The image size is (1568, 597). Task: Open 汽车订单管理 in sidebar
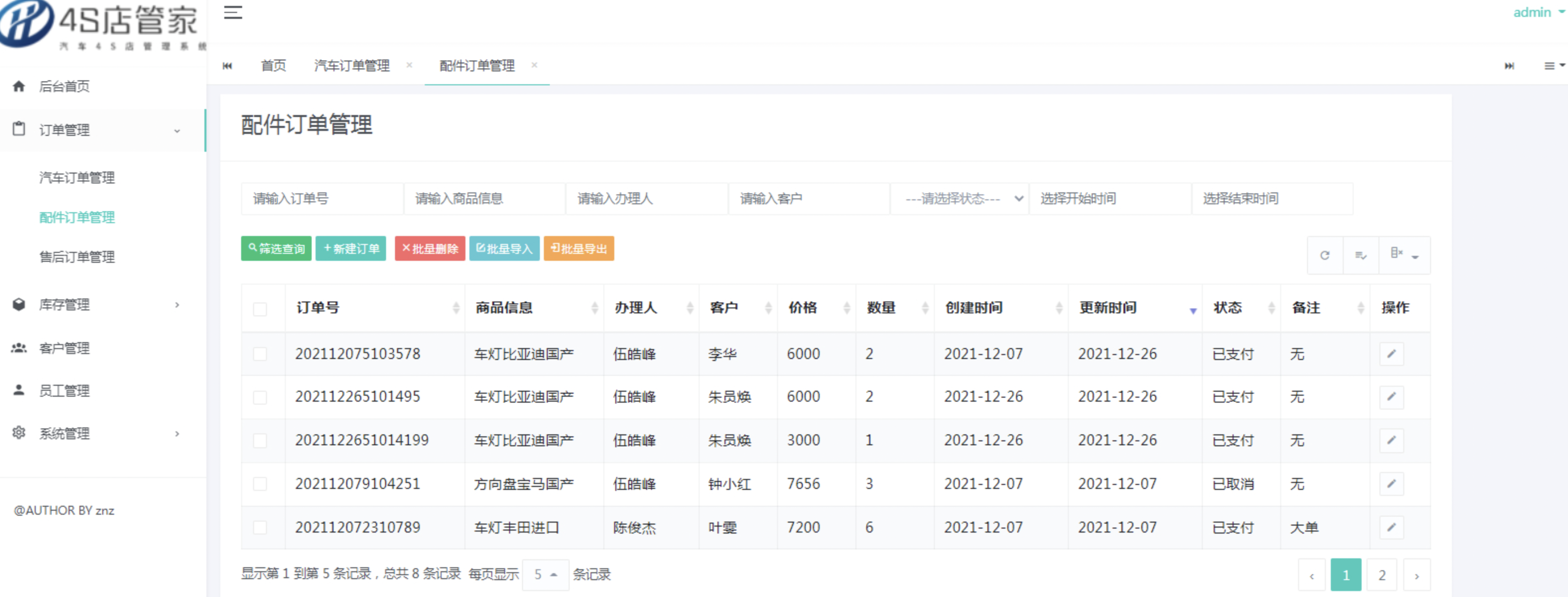click(x=77, y=178)
